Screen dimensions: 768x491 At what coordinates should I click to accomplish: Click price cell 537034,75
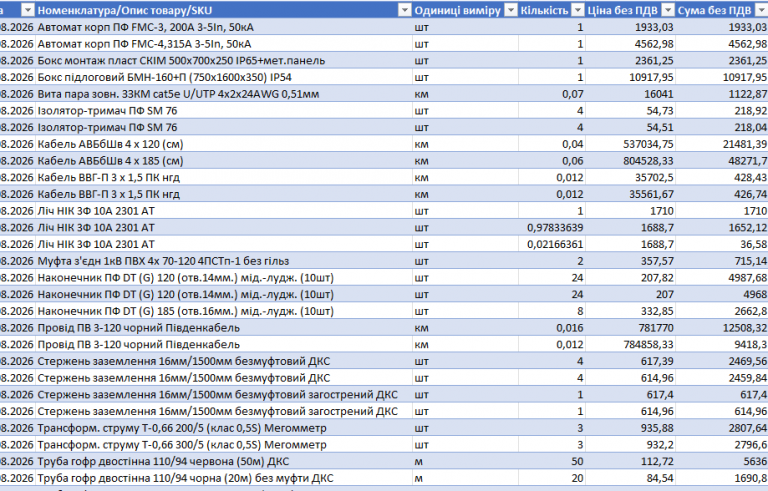[630, 144]
